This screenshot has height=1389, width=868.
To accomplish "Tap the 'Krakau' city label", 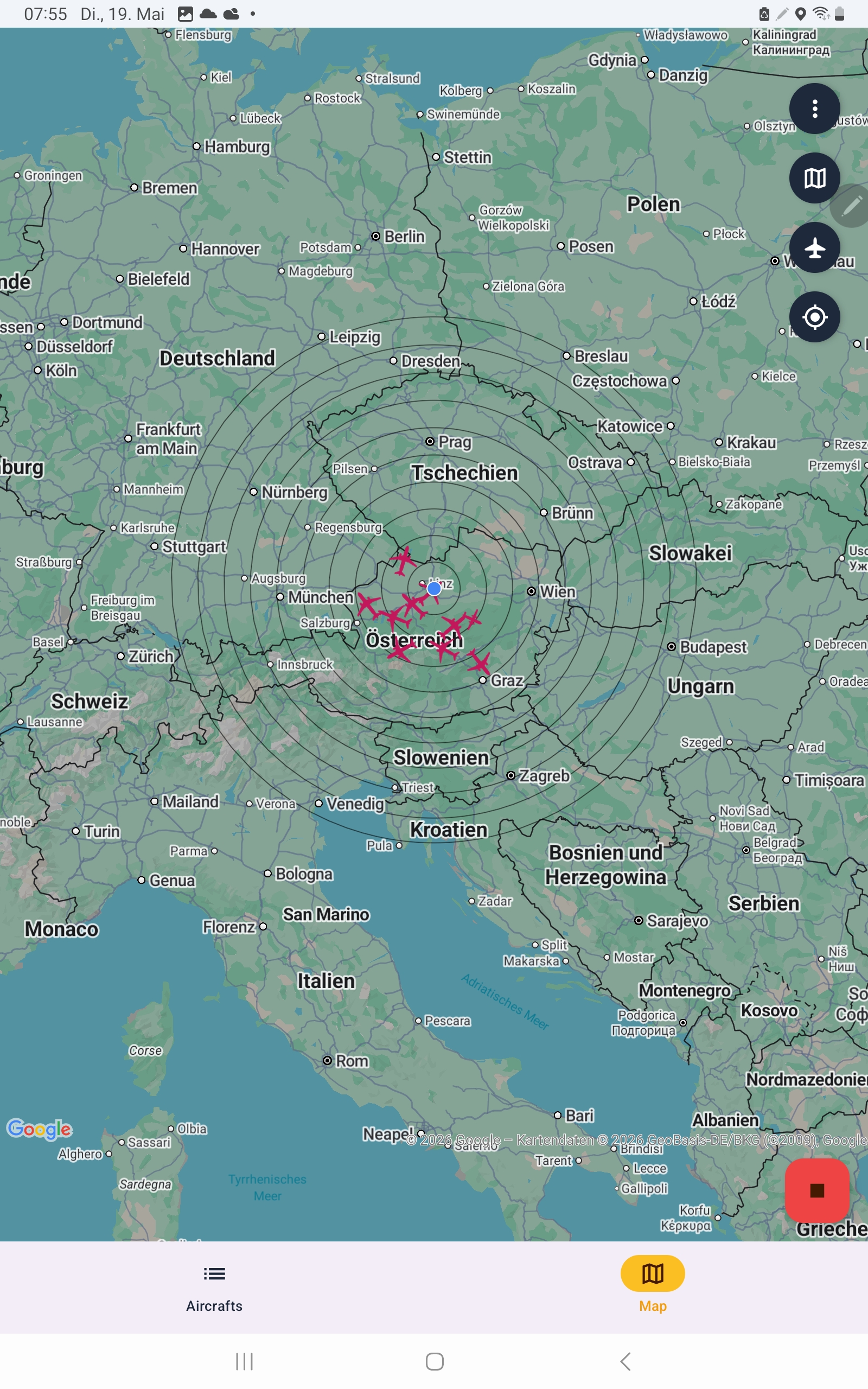I will (751, 443).
